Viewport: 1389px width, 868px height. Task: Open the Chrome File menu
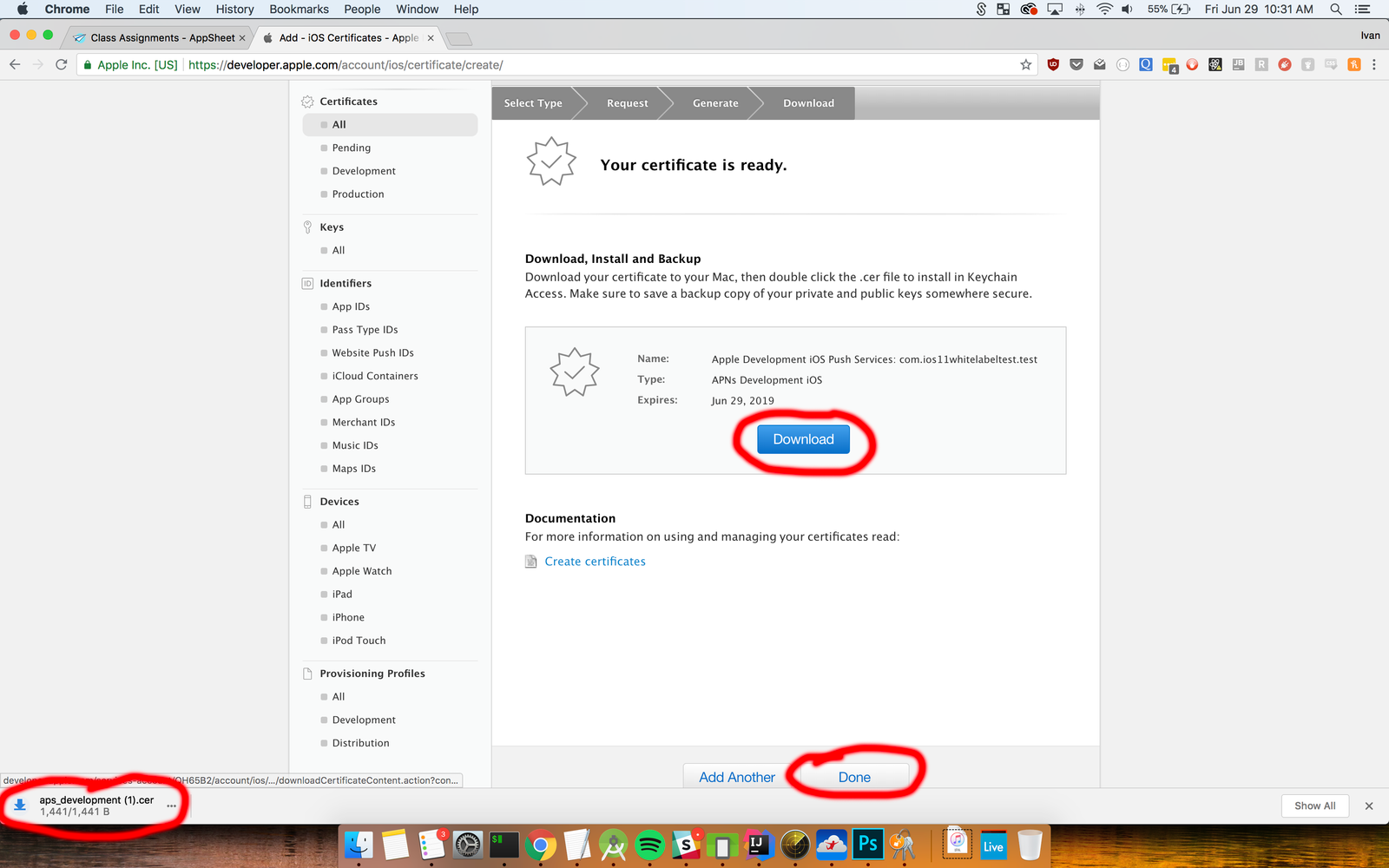click(115, 9)
